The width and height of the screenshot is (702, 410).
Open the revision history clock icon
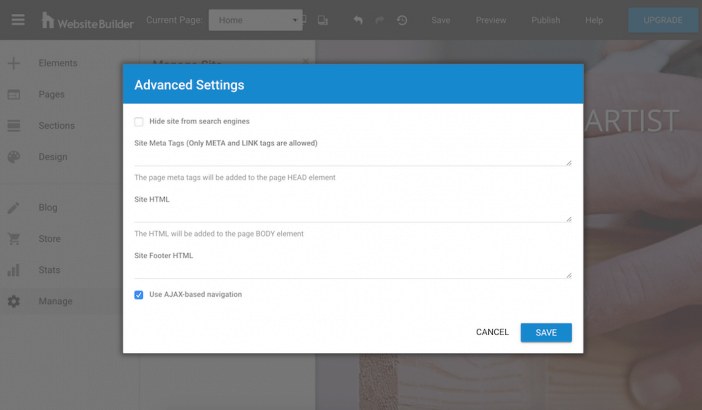pyautogui.click(x=402, y=20)
